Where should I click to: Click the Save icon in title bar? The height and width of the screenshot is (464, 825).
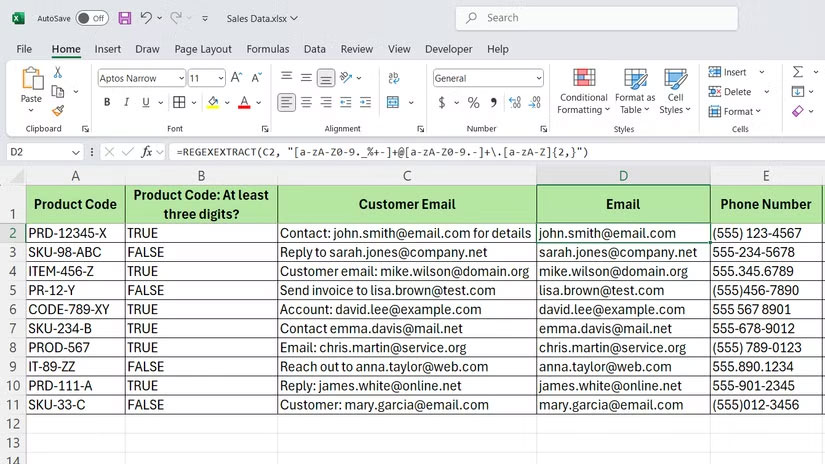125,18
